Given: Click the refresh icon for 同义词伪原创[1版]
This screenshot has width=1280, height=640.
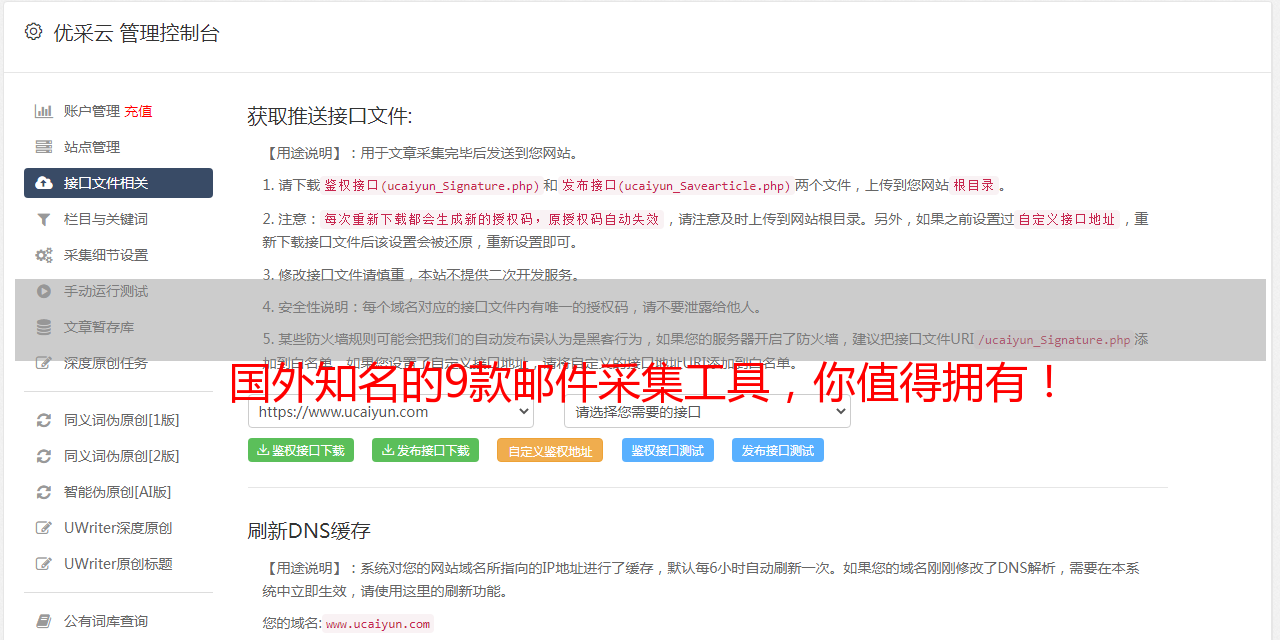Looking at the screenshot, I should click(x=44, y=420).
